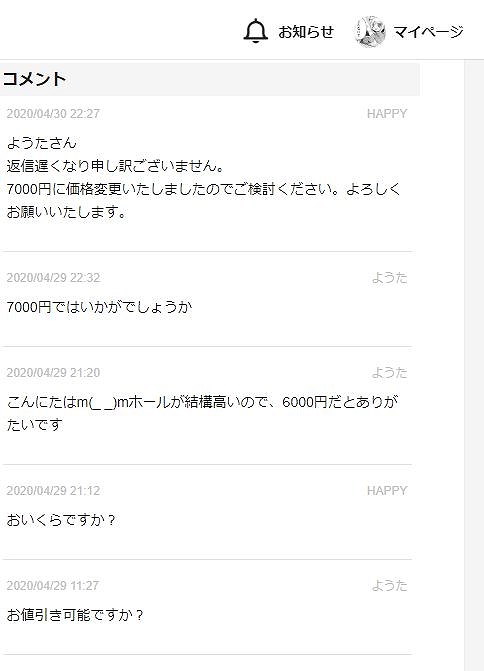Open notifications via the bell icon
Viewport: 484px width, 671px height.
pyautogui.click(x=255, y=31)
